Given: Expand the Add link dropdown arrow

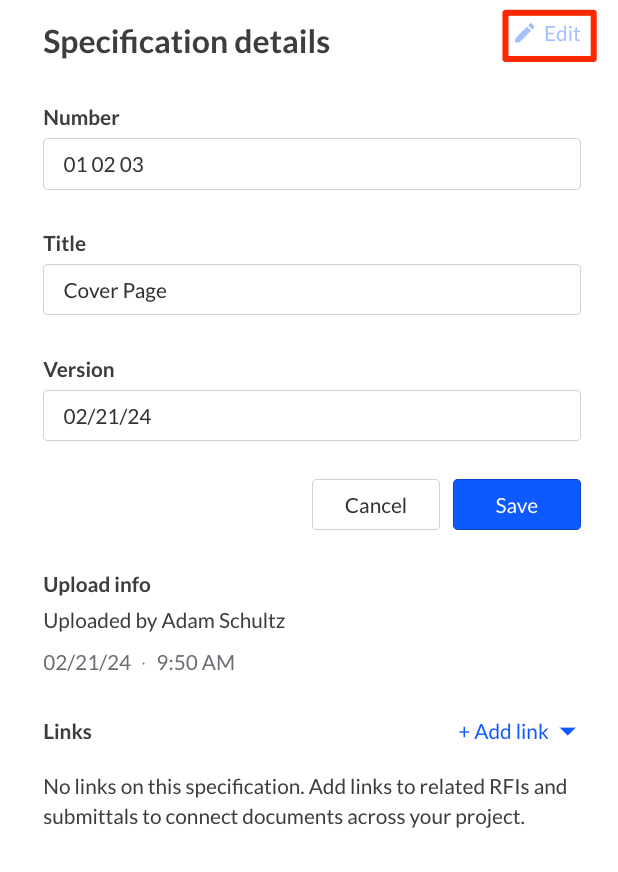Looking at the screenshot, I should coord(568,732).
